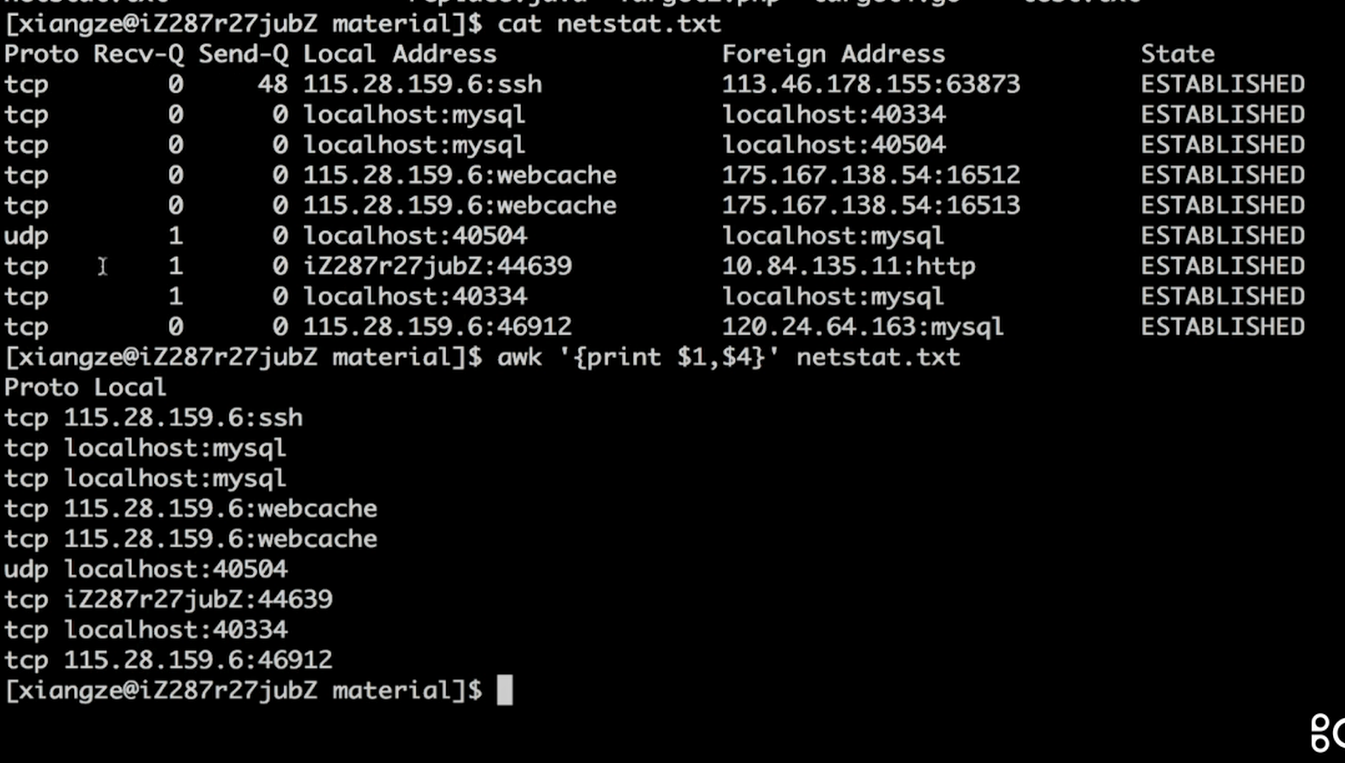Click the block cursor at the prompt

click(504, 690)
